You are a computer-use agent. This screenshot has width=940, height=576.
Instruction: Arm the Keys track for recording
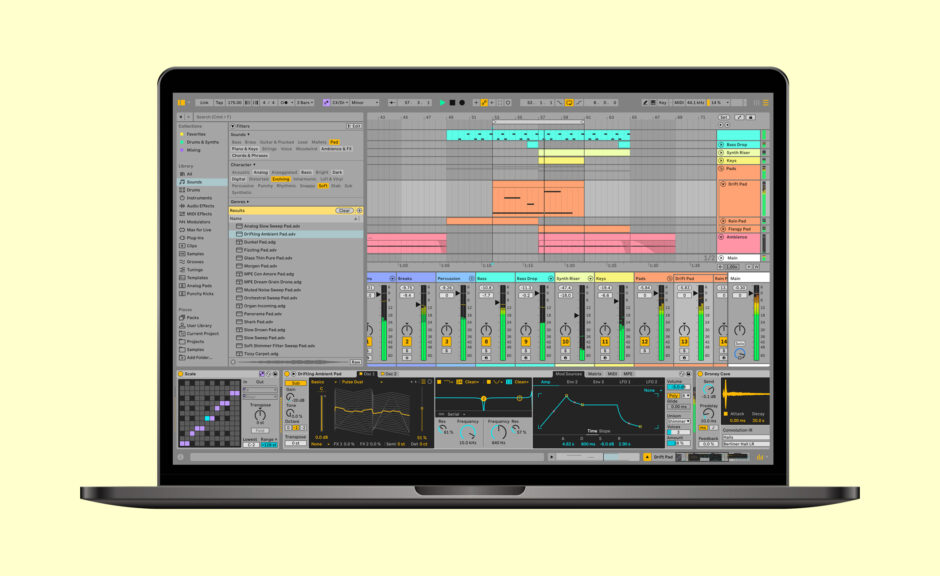coord(603,356)
